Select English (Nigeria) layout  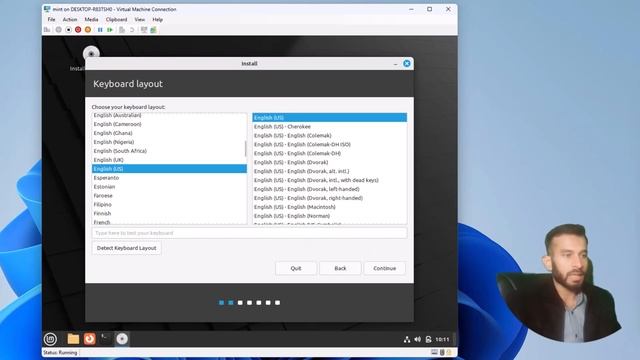tap(169, 142)
